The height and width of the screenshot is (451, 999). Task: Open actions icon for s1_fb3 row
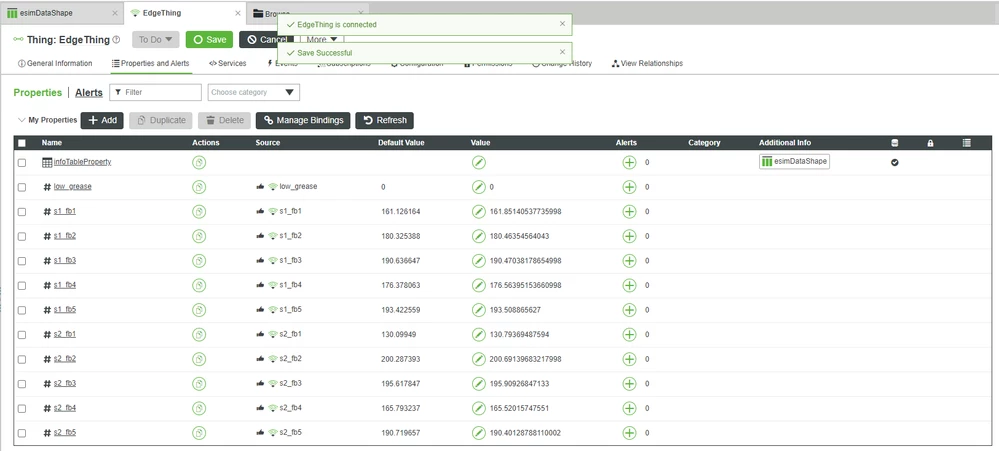(199, 261)
